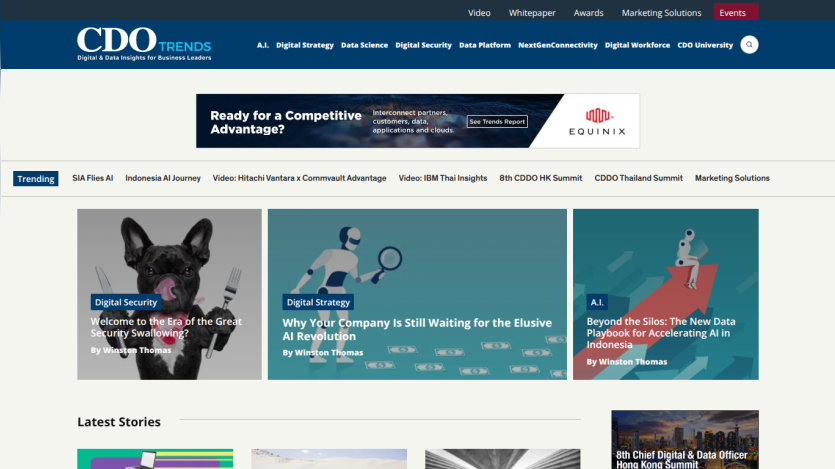This screenshot has height=469, width=835.
Task: Open Marketing Solutions in the top bar
Action: 661,13
